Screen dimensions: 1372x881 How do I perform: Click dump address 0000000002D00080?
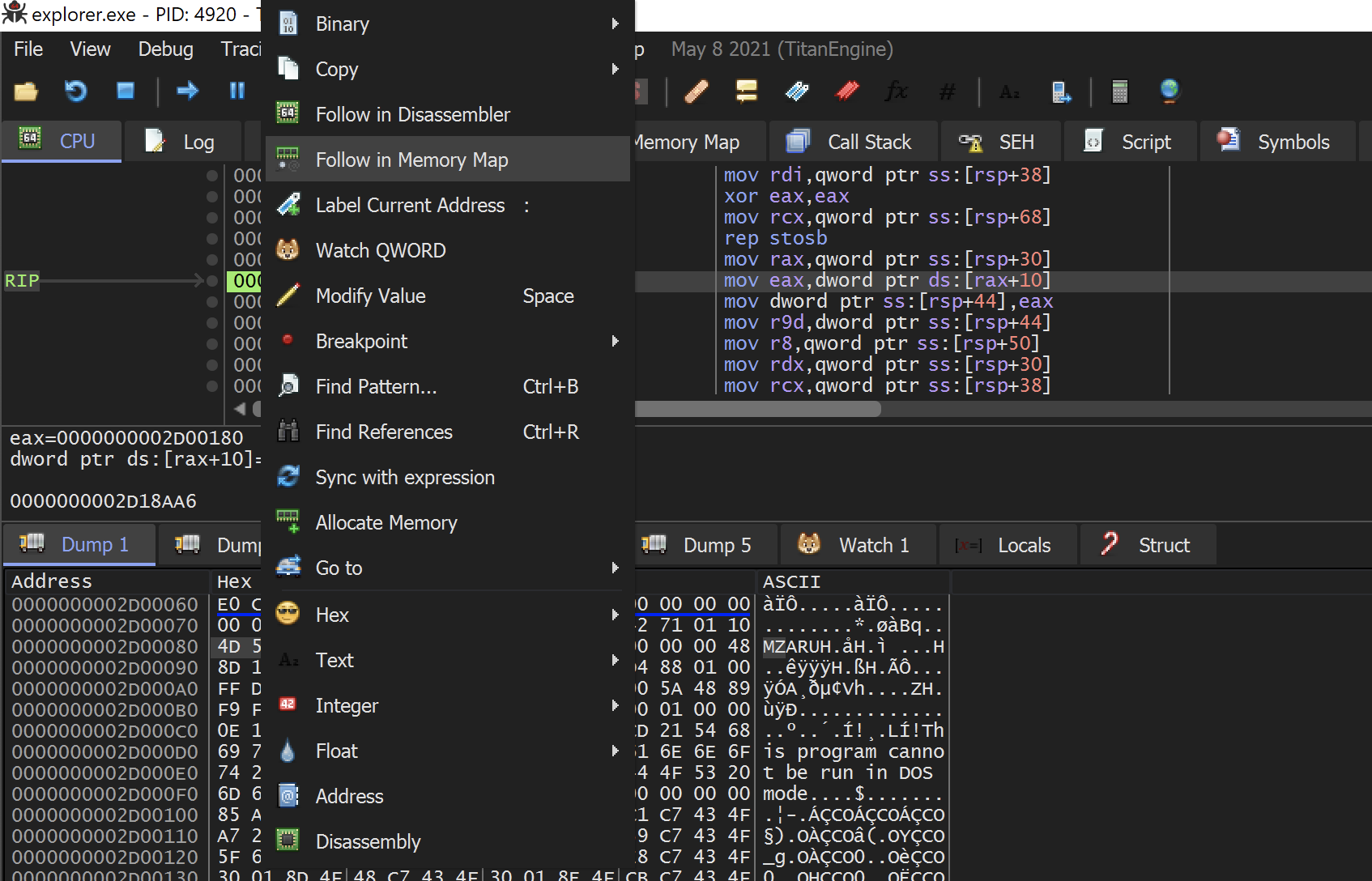(x=104, y=647)
